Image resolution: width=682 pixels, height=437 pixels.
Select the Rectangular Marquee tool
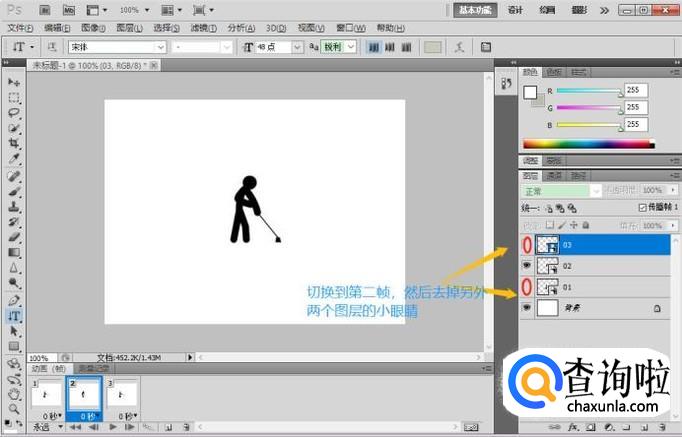pos(15,98)
